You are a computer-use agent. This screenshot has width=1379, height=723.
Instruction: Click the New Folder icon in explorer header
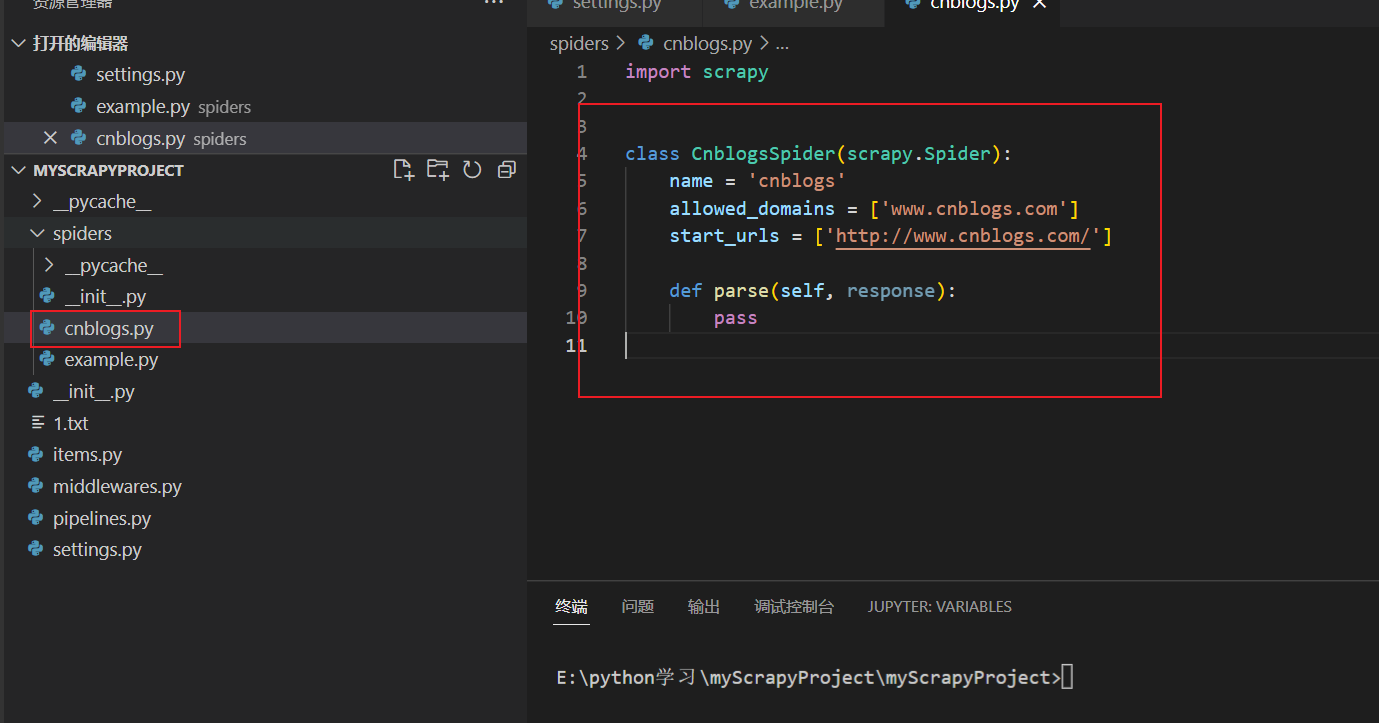438,170
